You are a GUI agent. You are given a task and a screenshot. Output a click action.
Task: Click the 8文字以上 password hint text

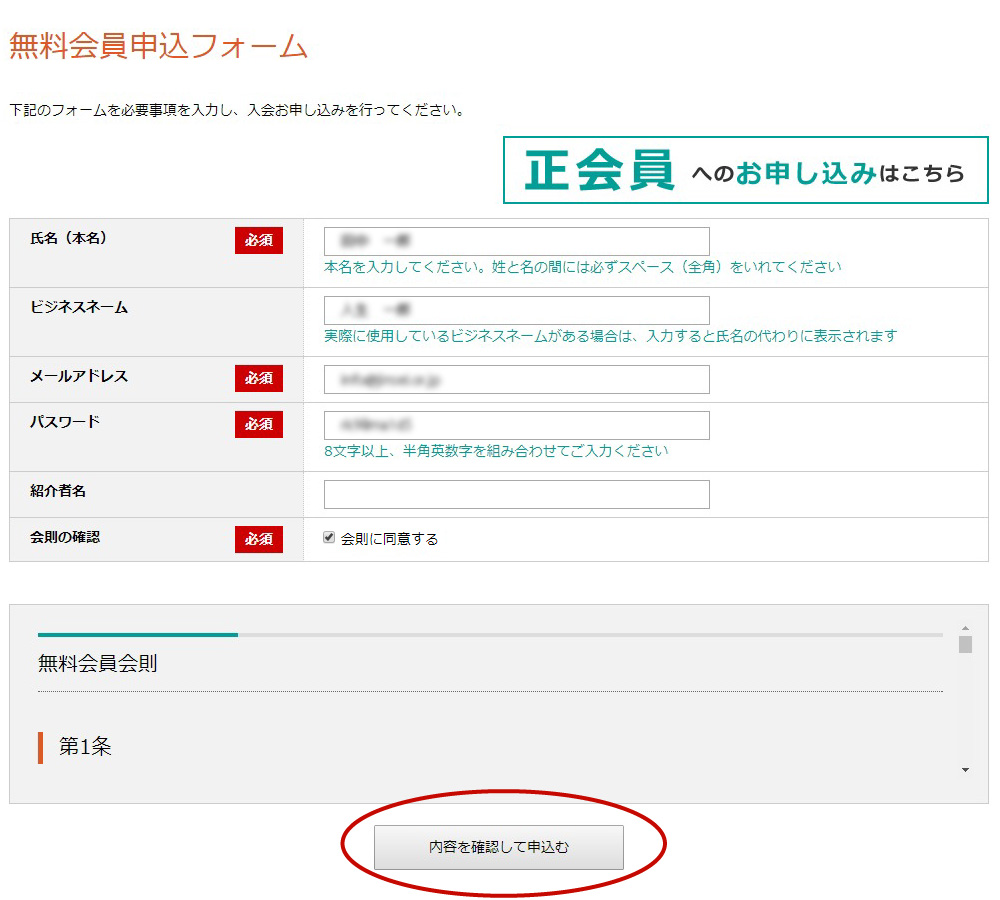pyautogui.click(x=496, y=451)
